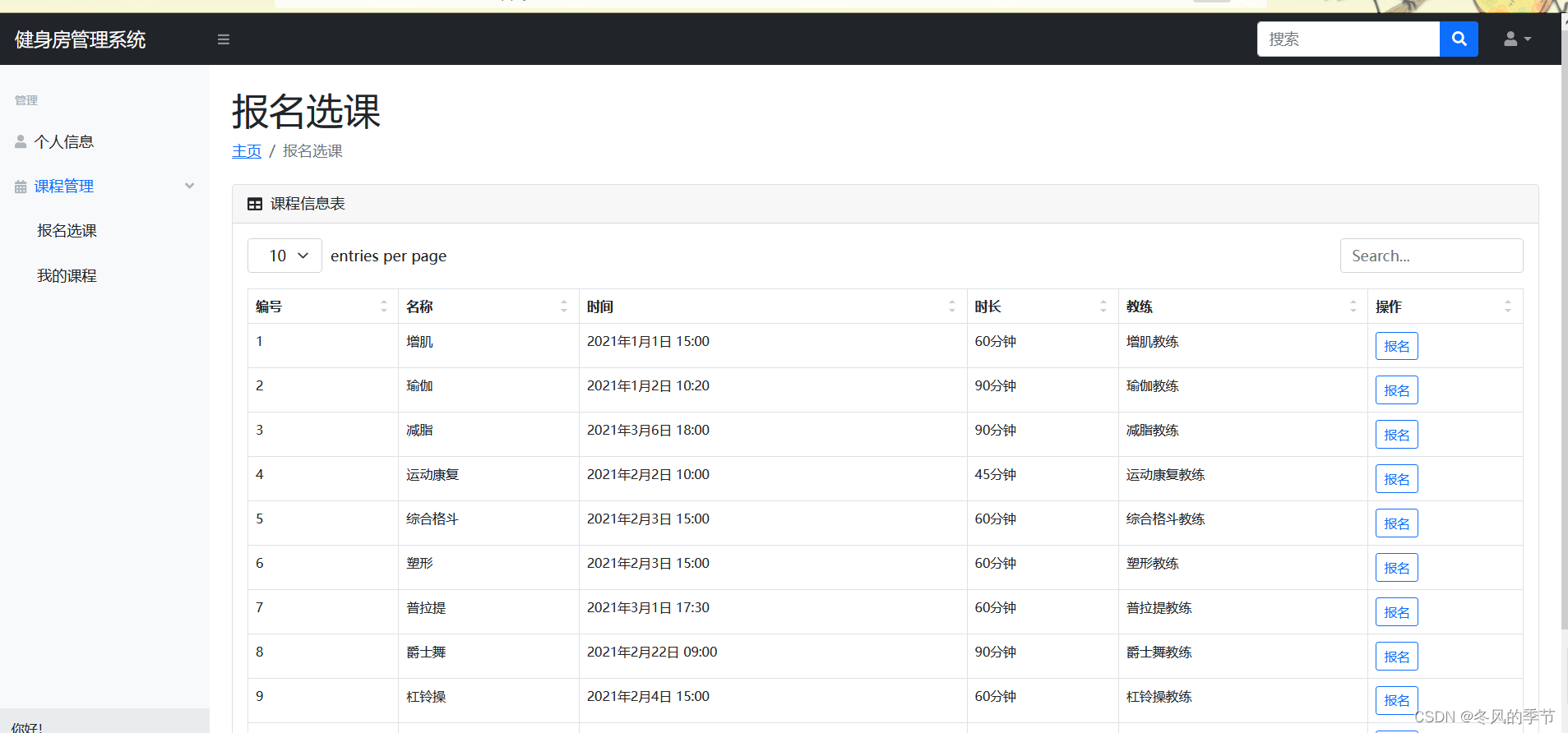Click the 名称 column header text

click(x=419, y=307)
